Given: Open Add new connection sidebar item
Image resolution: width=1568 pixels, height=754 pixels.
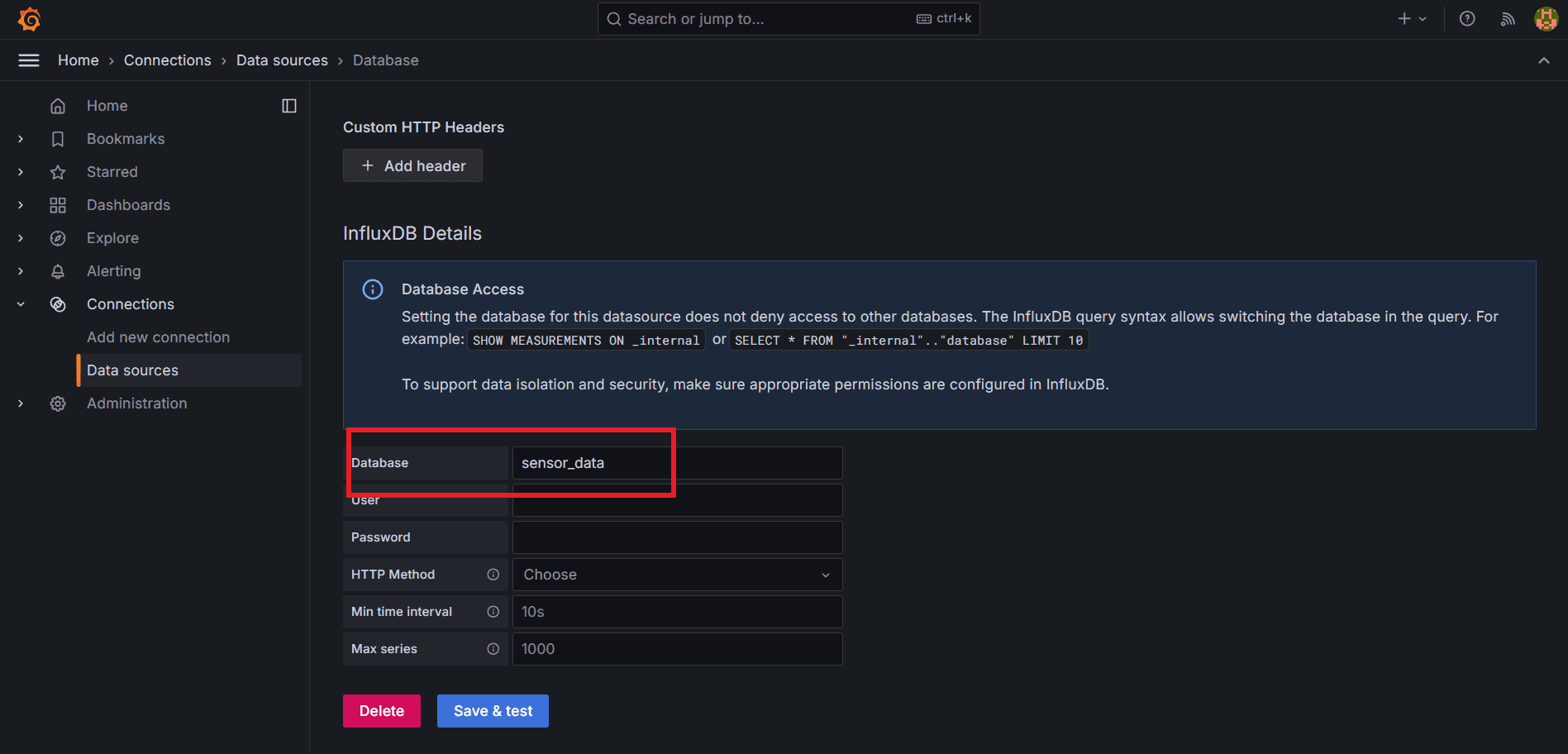Looking at the screenshot, I should 158,337.
